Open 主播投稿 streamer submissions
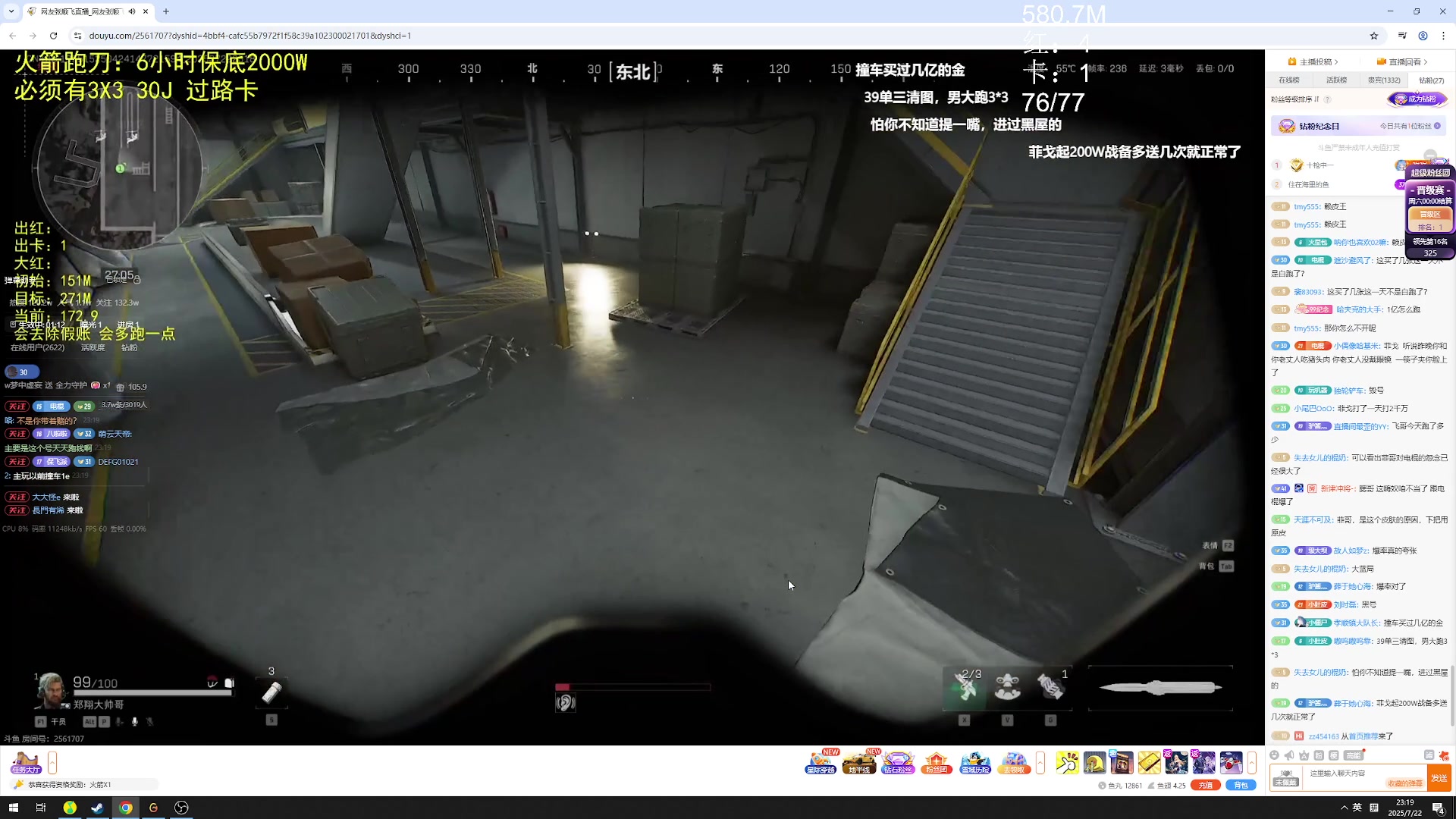Image resolution: width=1456 pixels, height=819 pixels. [1313, 62]
